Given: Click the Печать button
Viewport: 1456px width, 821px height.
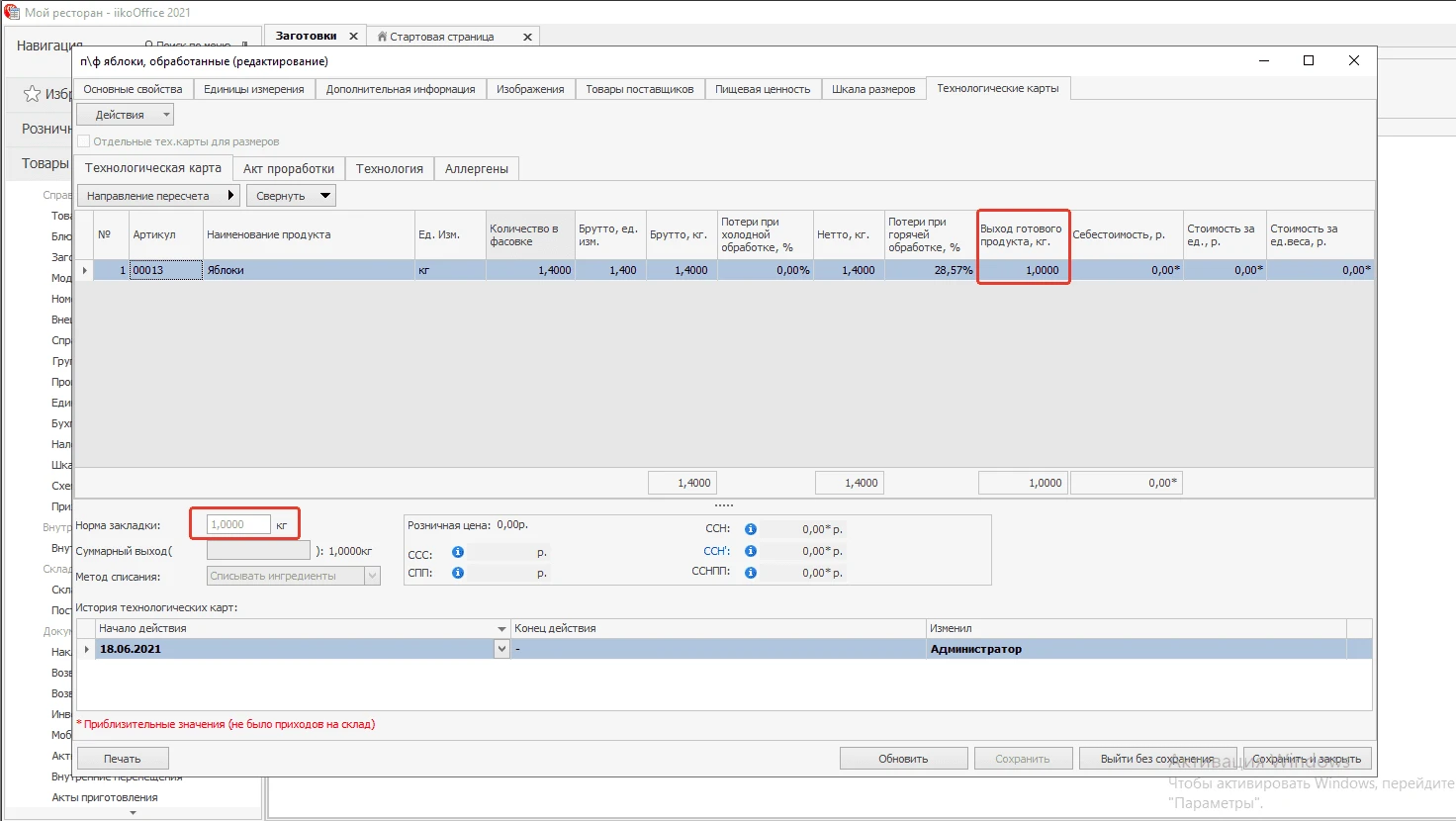Looking at the screenshot, I should (x=123, y=759).
